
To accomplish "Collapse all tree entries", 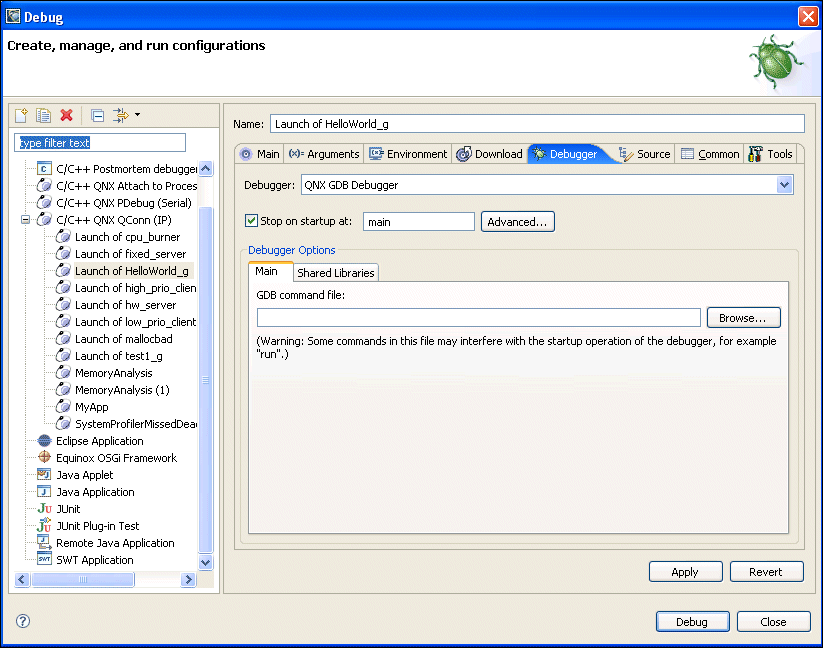I will pyautogui.click(x=97, y=115).
